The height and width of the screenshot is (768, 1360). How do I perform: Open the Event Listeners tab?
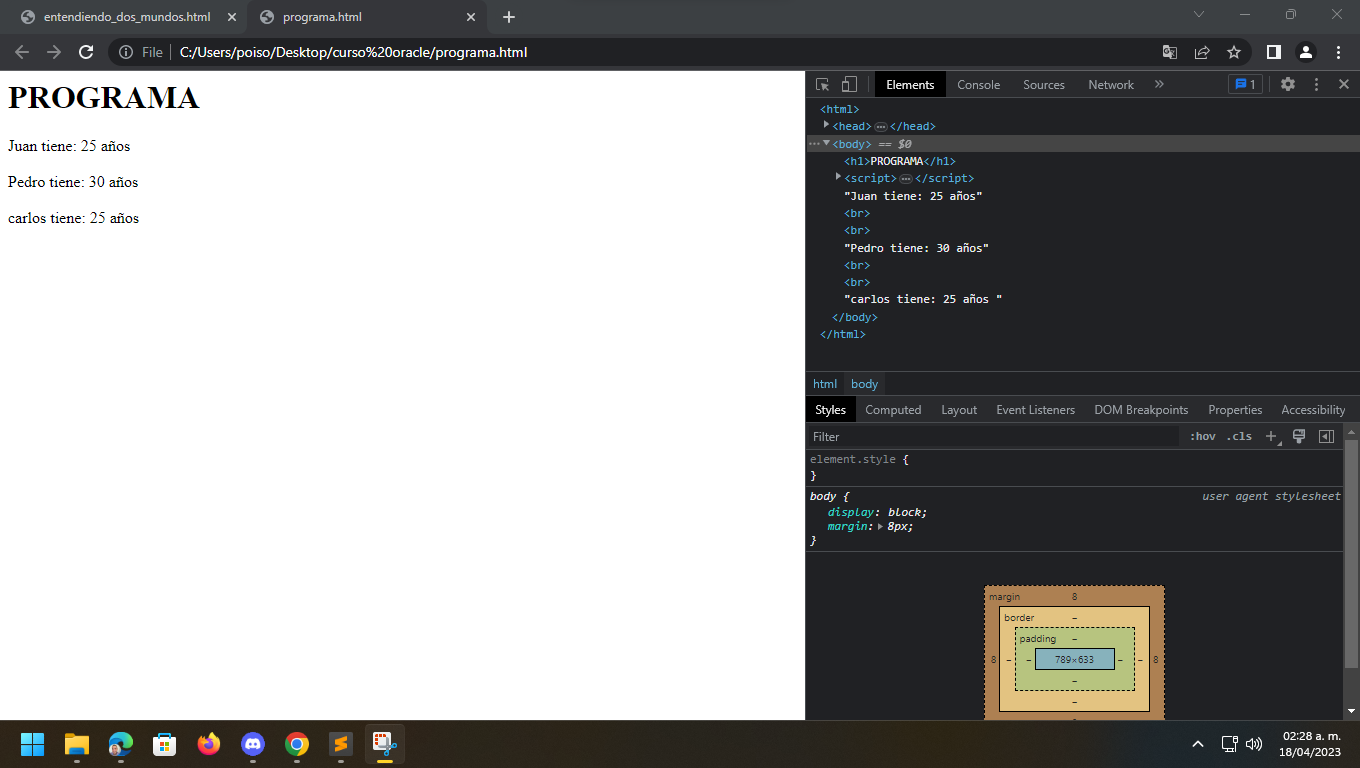coord(1035,410)
